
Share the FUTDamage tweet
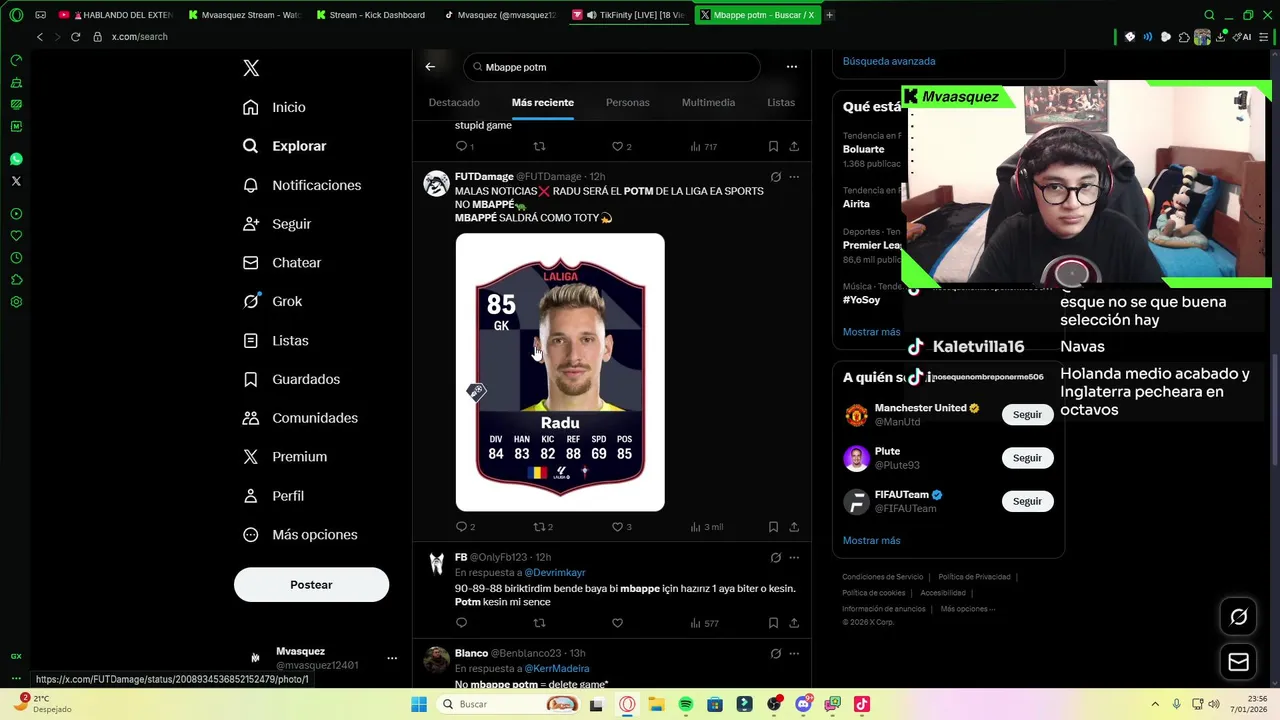pos(794,527)
